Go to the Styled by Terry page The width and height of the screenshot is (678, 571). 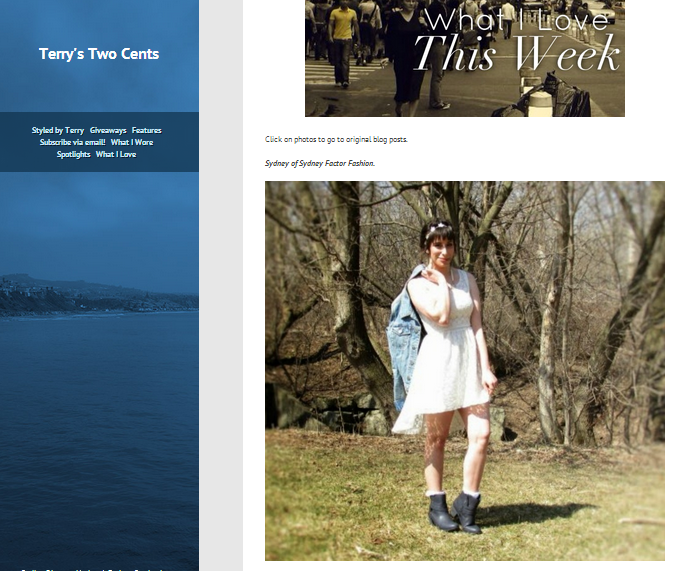tap(58, 130)
